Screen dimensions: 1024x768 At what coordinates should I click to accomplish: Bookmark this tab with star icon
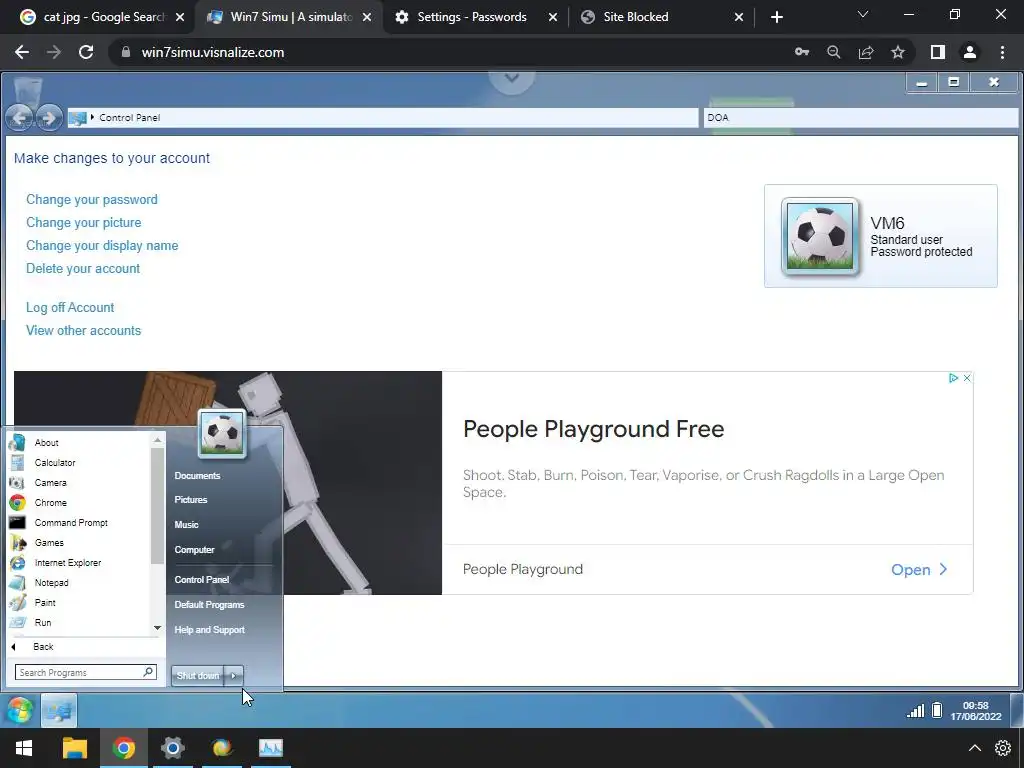point(898,52)
